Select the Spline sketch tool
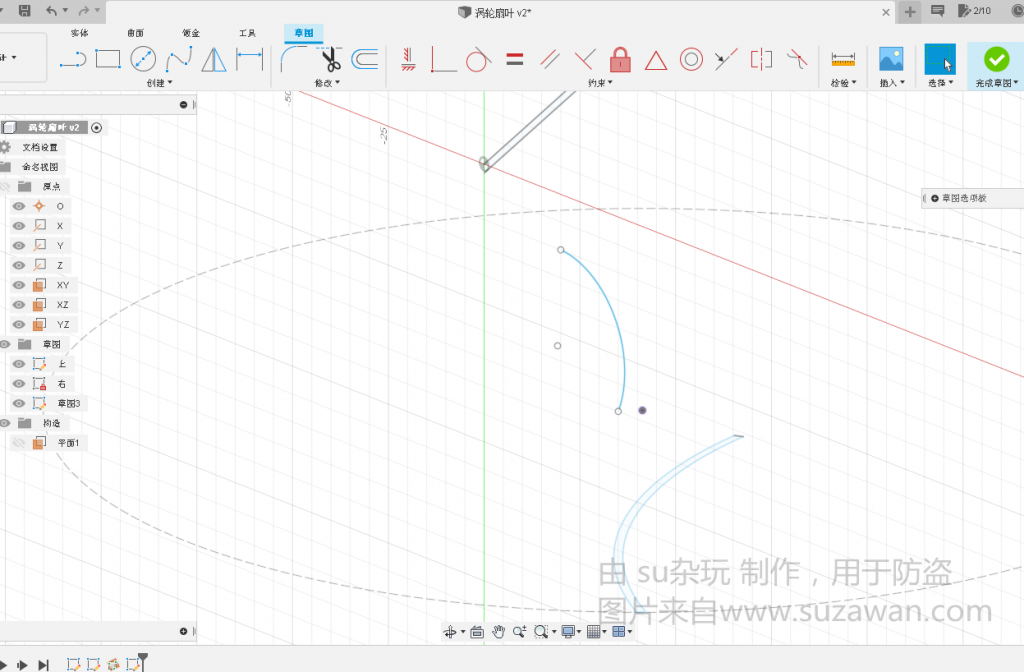 [x=178, y=59]
